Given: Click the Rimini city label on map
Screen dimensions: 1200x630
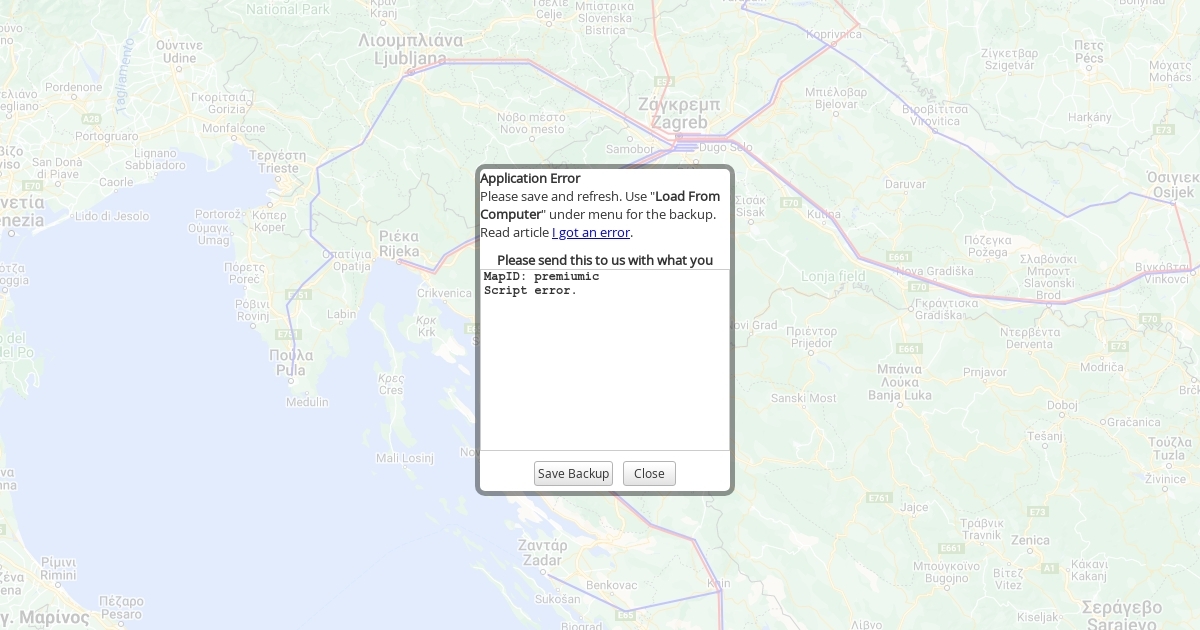Looking at the screenshot, I should click(x=58, y=568).
